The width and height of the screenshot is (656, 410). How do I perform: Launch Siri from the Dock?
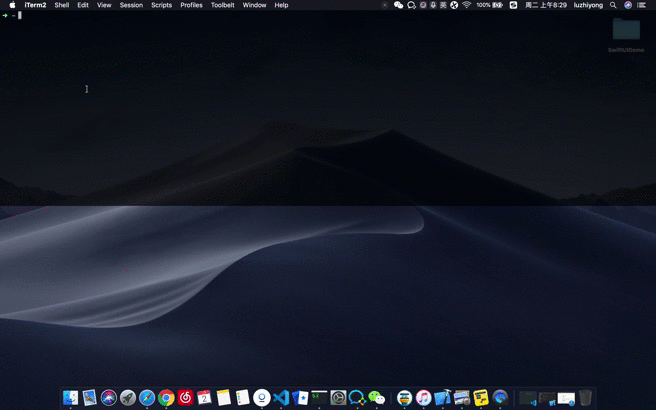click(109, 397)
